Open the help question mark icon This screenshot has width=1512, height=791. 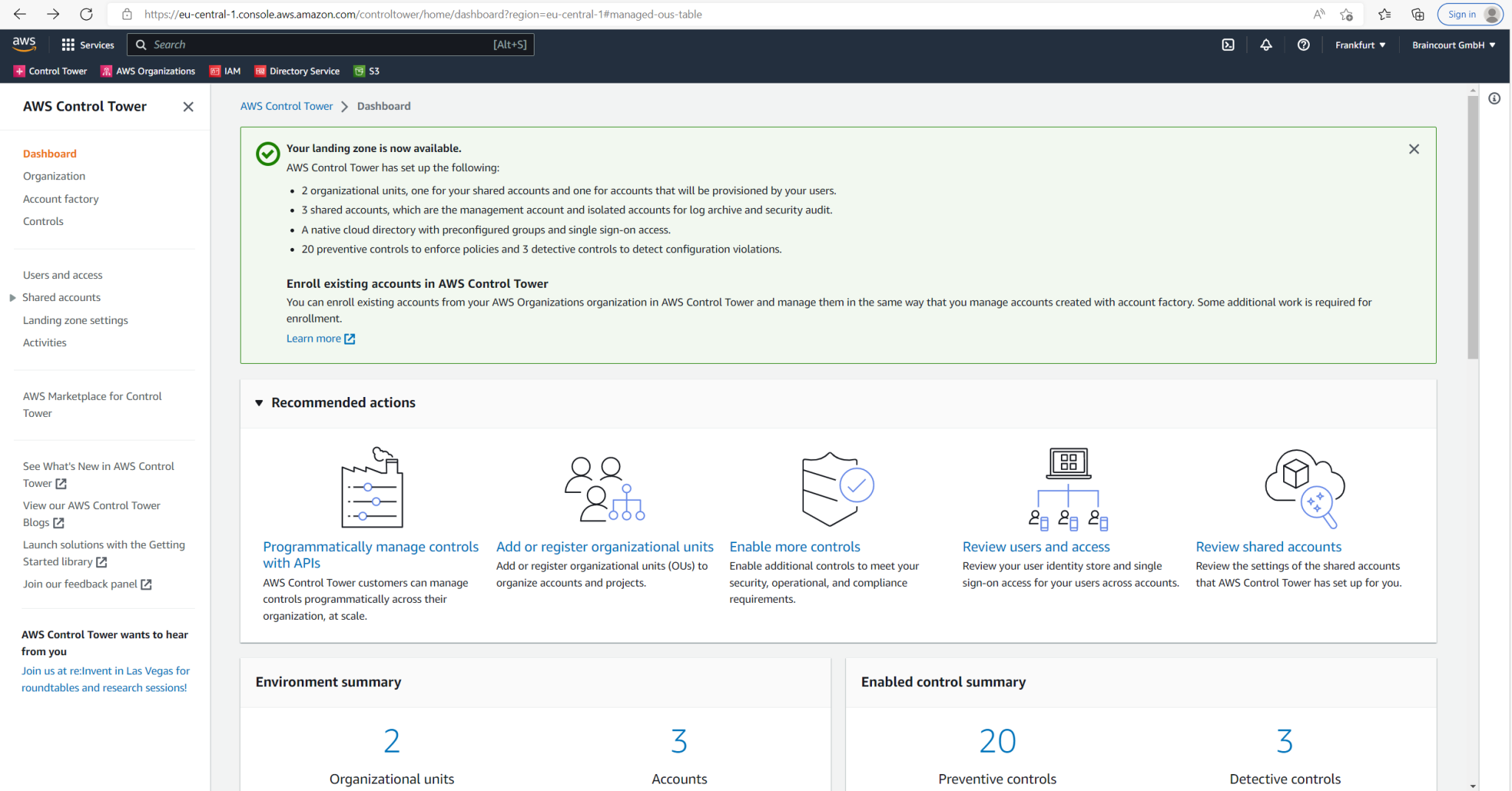pos(1303,45)
